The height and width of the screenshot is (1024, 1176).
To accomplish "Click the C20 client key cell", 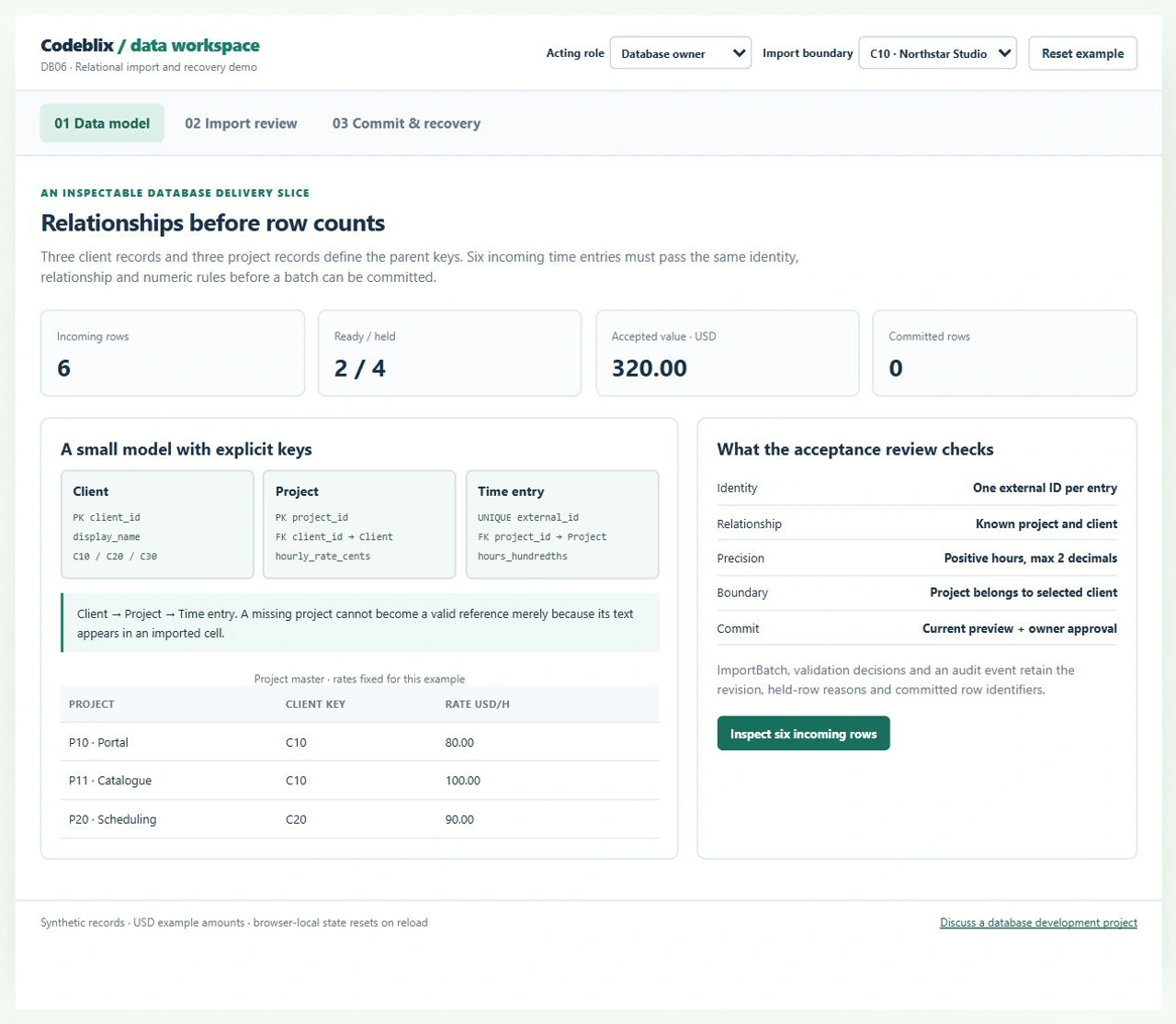I will (296, 819).
